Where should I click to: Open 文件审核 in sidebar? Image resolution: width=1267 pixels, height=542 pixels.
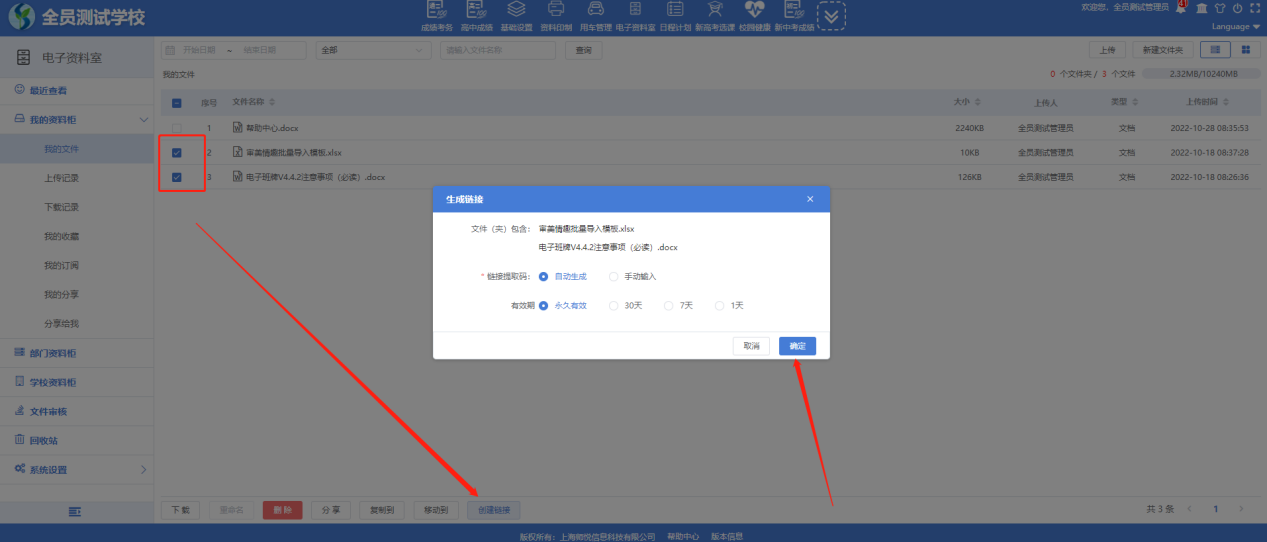77,411
